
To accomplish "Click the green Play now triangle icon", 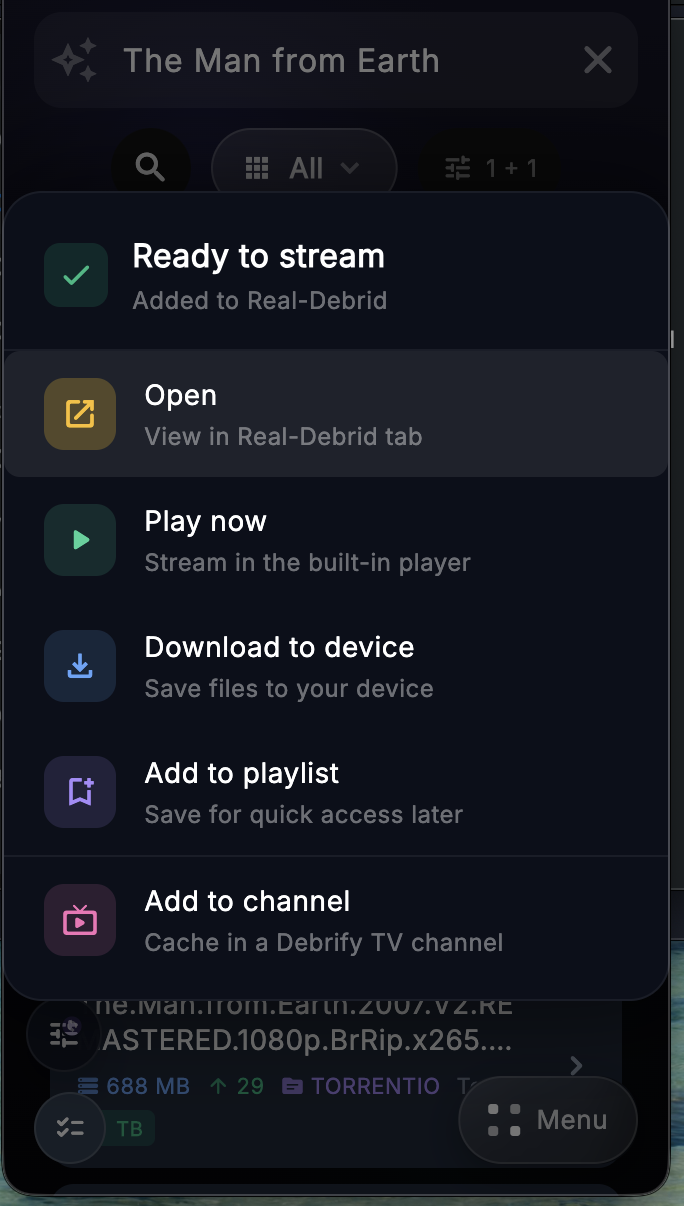I will coord(80,540).
